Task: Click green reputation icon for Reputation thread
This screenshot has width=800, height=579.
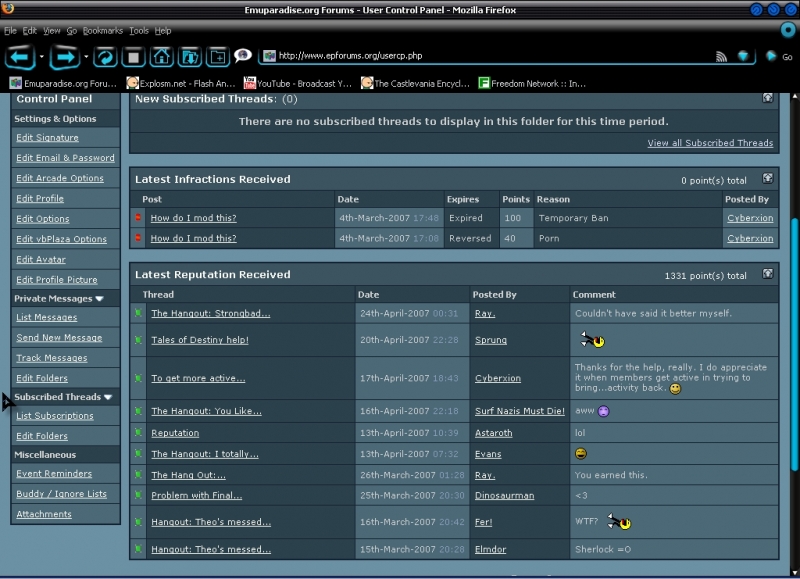Action: [138, 432]
